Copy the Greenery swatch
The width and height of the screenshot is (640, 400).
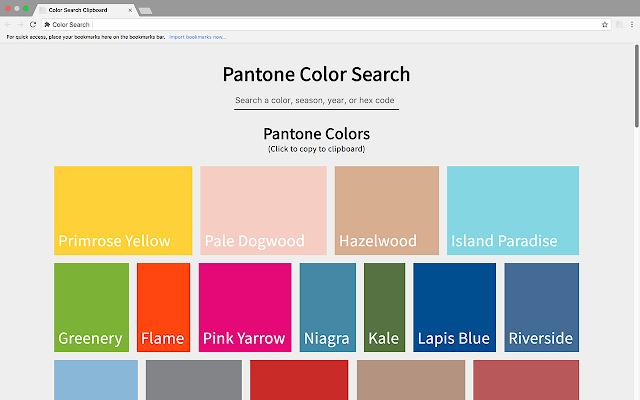pyautogui.click(x=91, y=307)
